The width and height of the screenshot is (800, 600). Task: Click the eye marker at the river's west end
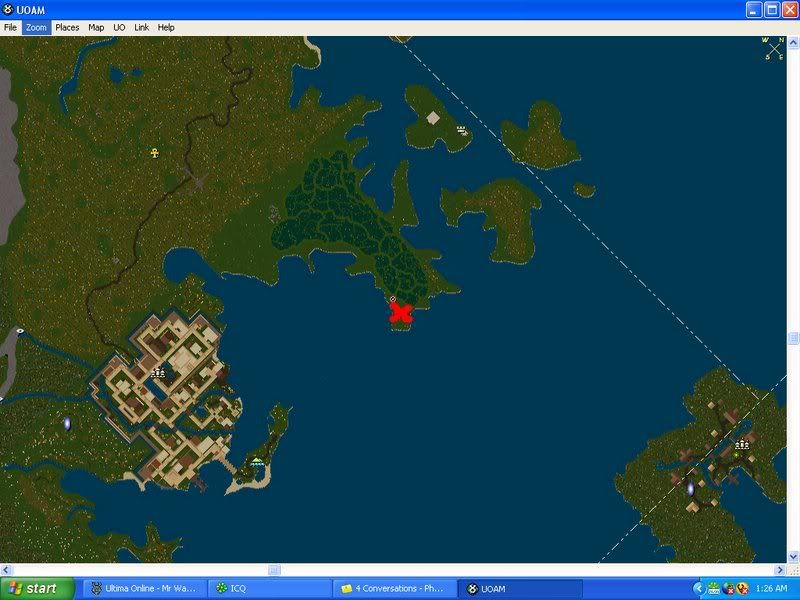(20, 331)
